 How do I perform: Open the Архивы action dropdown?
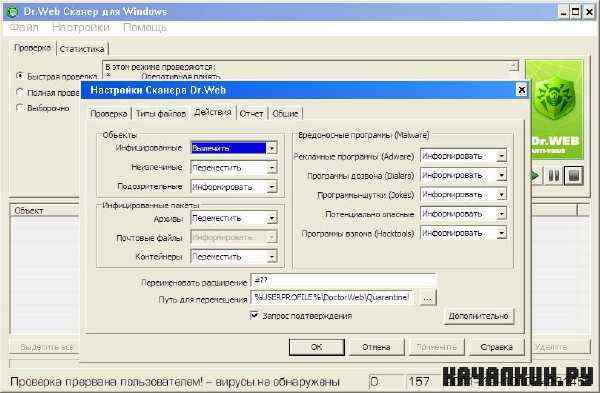click(x=271, y=218)
